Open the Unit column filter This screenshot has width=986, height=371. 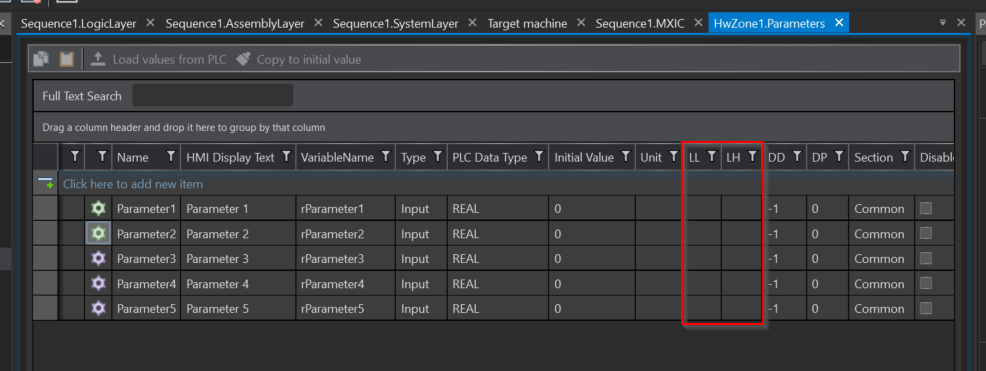tap(673, 157)
